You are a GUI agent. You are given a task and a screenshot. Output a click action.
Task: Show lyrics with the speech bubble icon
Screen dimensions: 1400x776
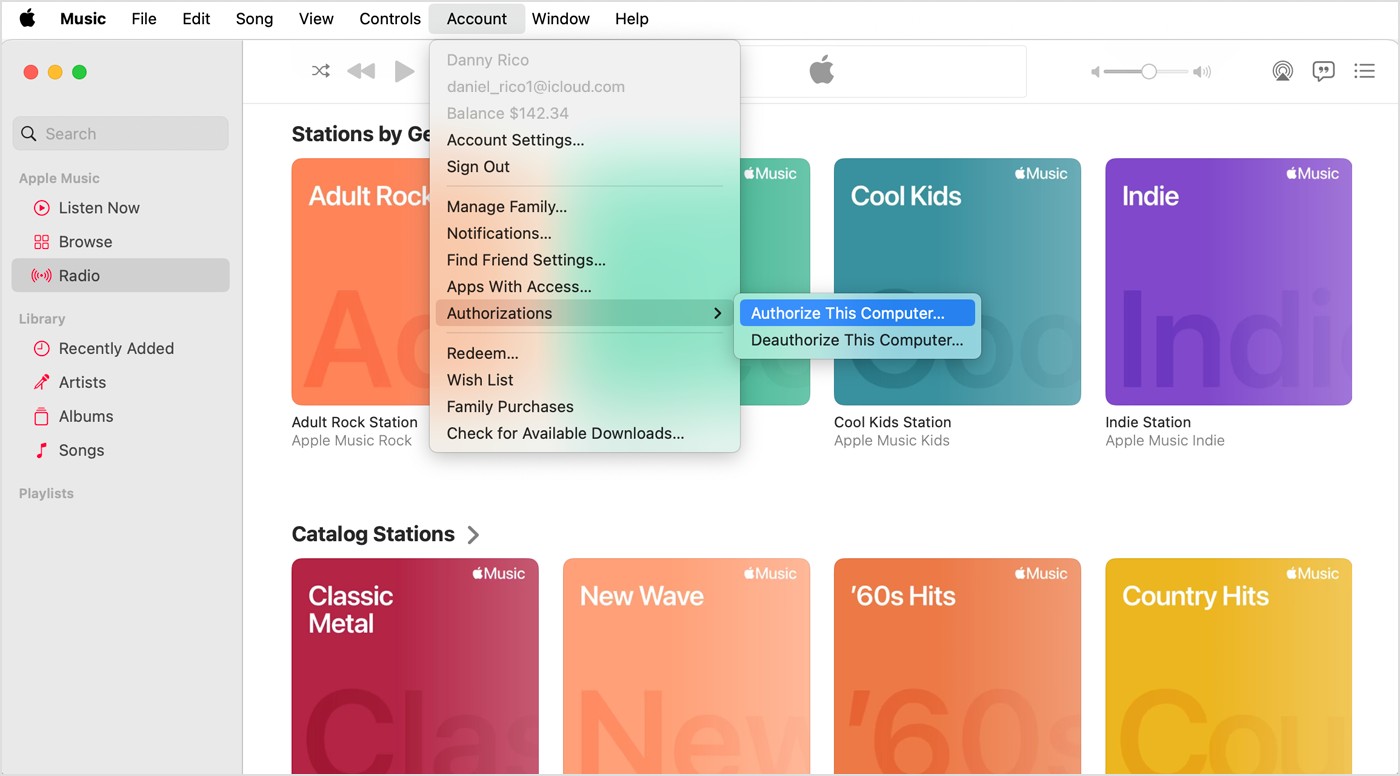click(x=1323, y=71)
